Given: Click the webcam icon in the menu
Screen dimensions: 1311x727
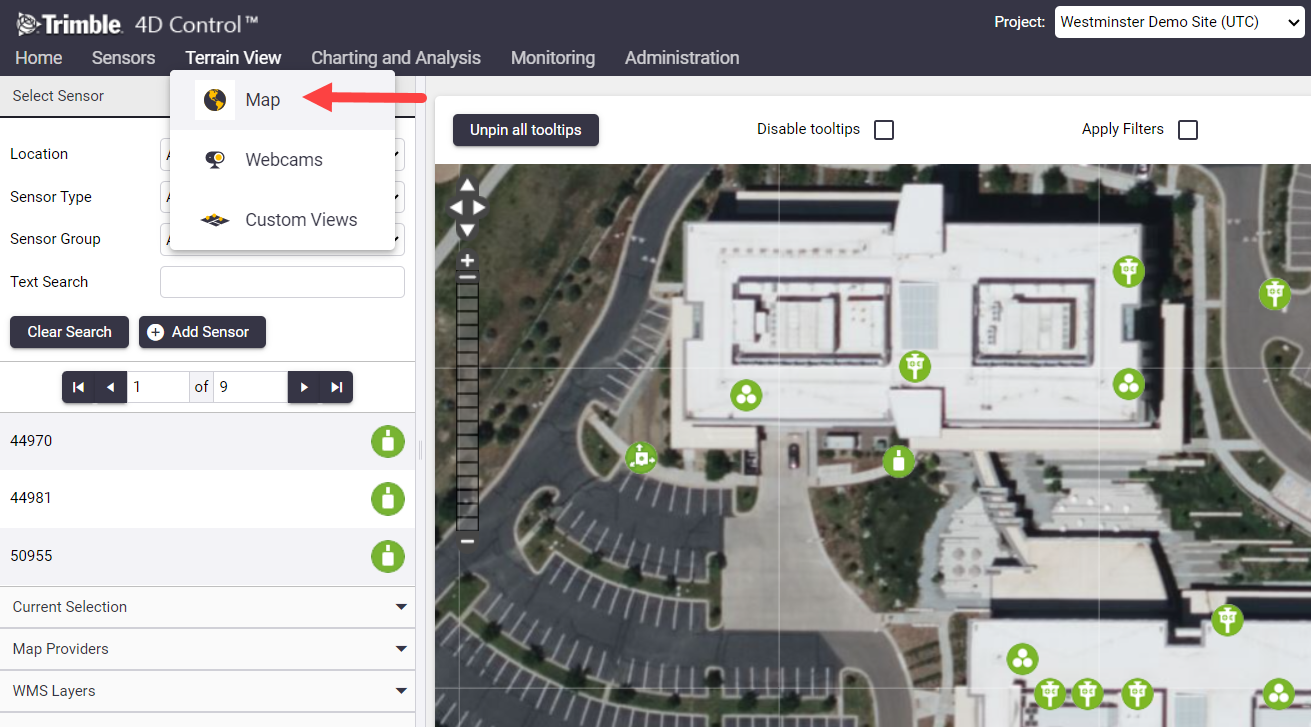Looking at the screenshot, I should pyautogui.click(x=214, y=160).
